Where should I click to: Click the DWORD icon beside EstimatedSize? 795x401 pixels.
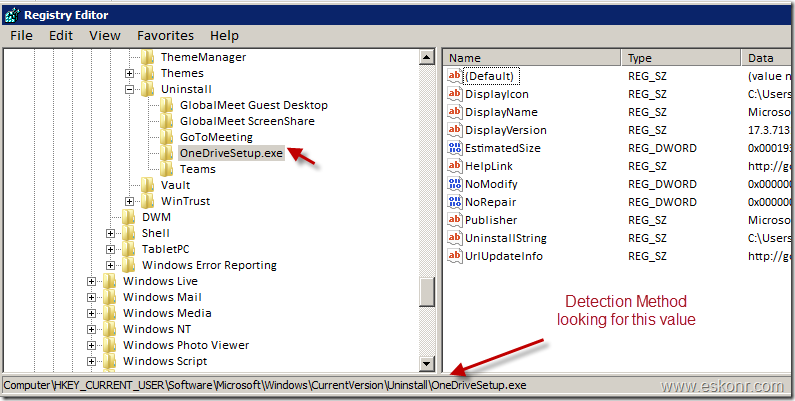pos(455,148)
